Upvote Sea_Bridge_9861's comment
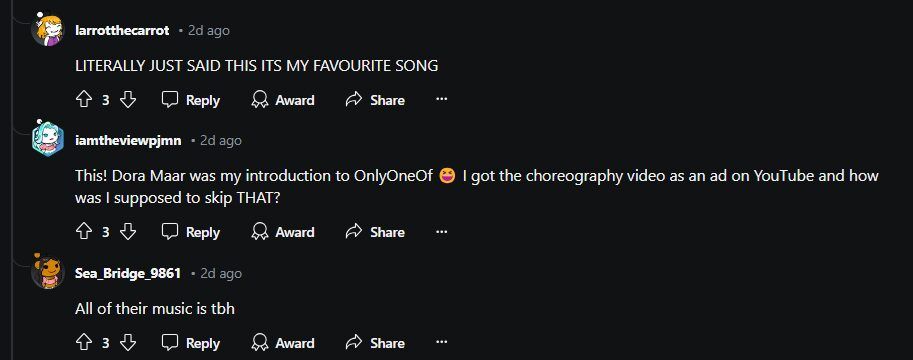This screenshot has height=360, width=913. 84,343
